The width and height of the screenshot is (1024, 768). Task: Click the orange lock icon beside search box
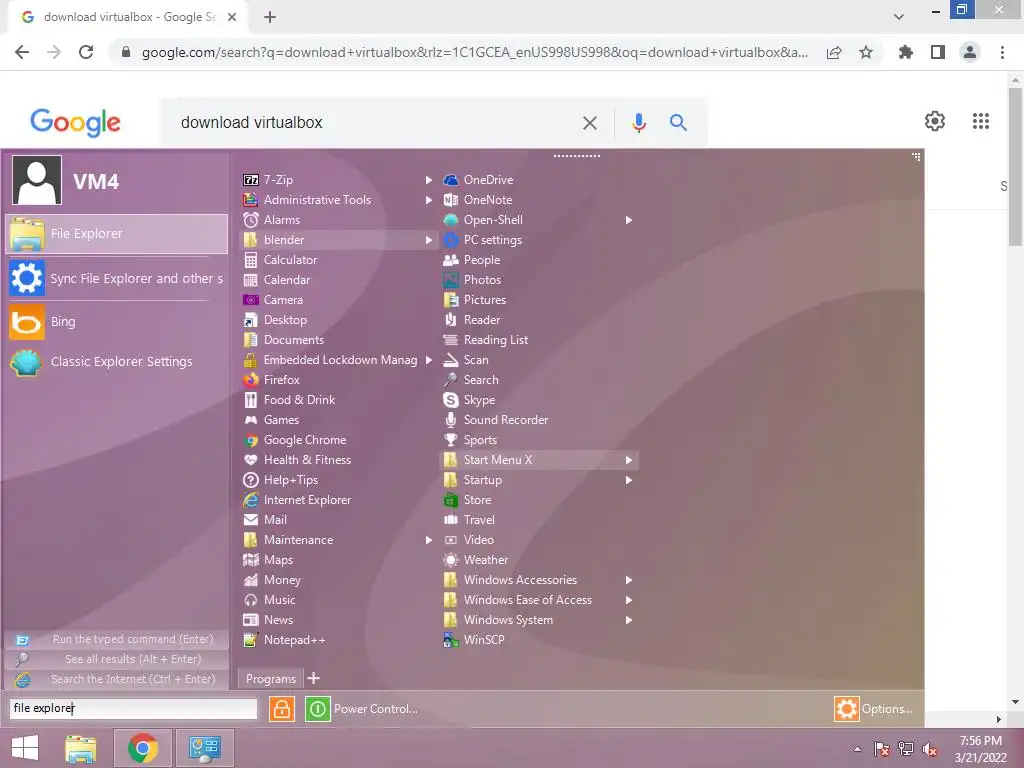coord(282,709)
